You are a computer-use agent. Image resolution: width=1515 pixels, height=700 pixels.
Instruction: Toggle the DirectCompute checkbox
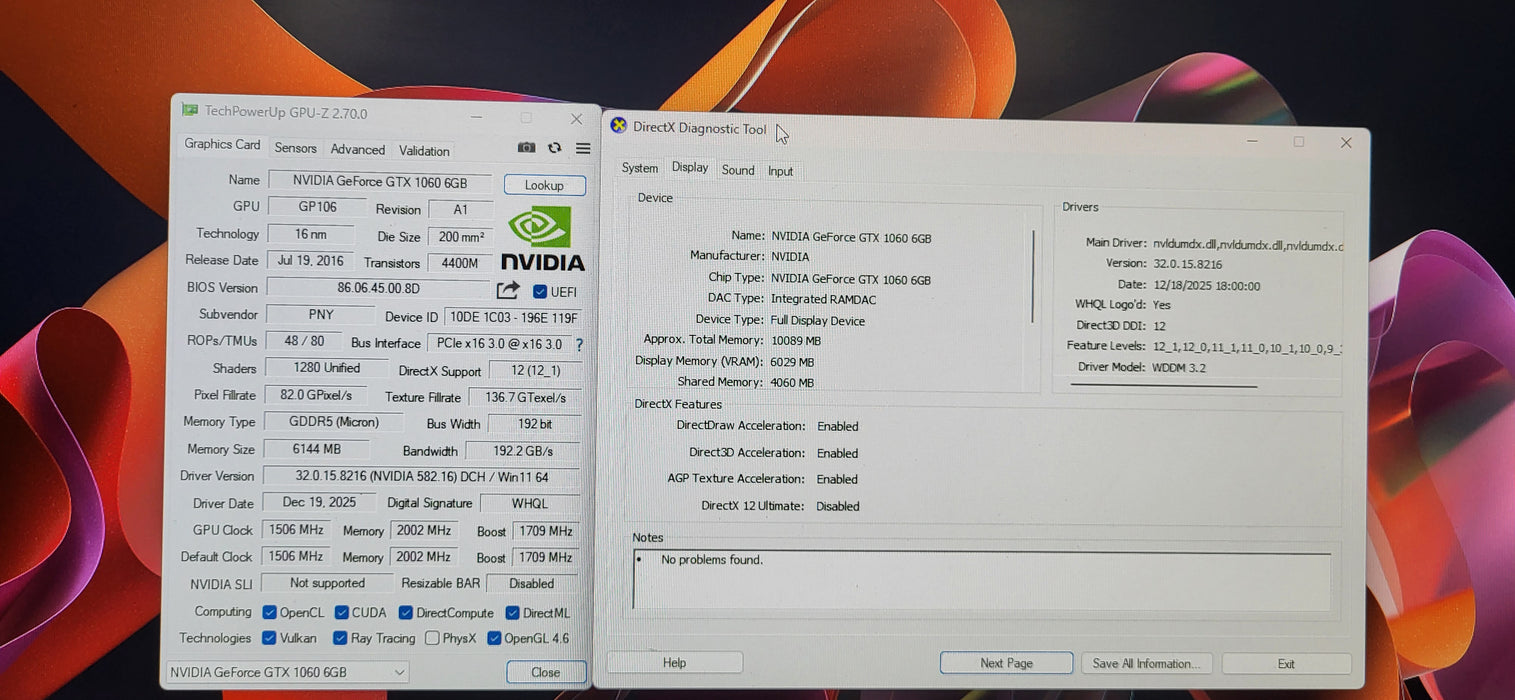(x=405, y=613)
